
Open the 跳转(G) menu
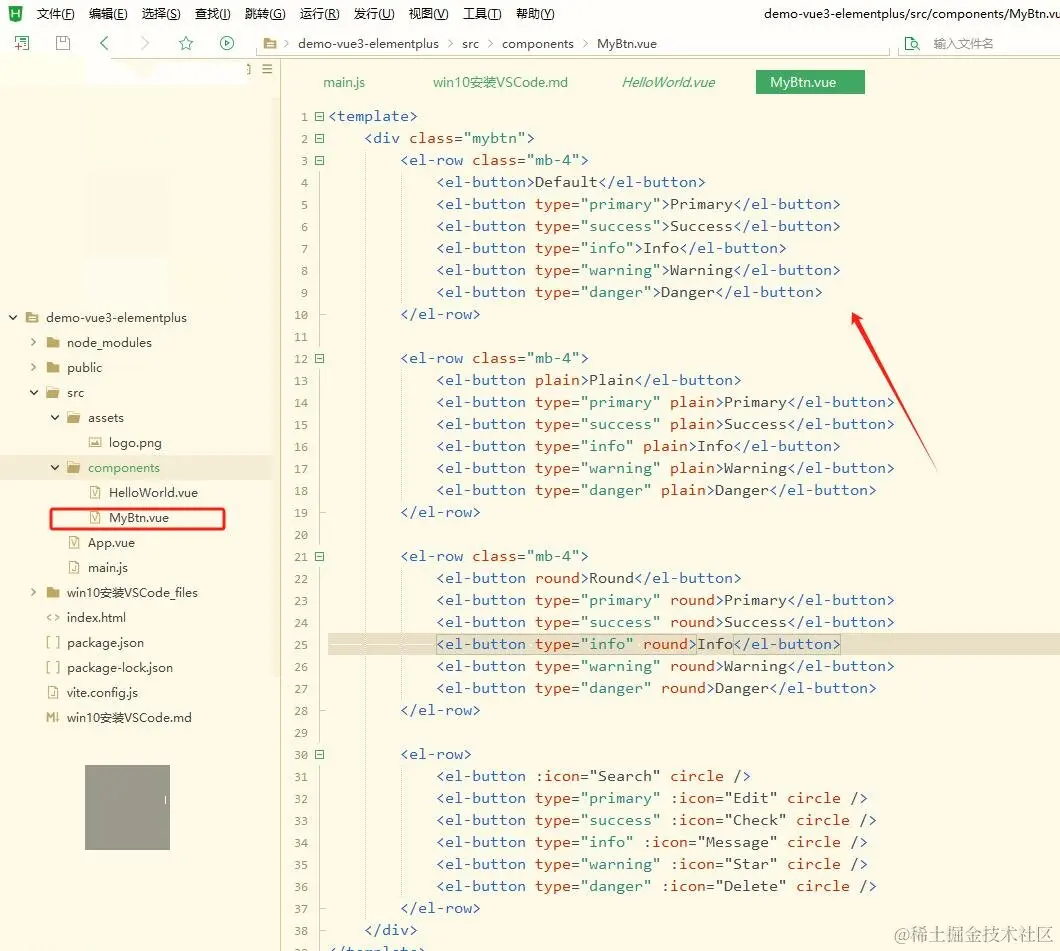[x=265, y=14]
